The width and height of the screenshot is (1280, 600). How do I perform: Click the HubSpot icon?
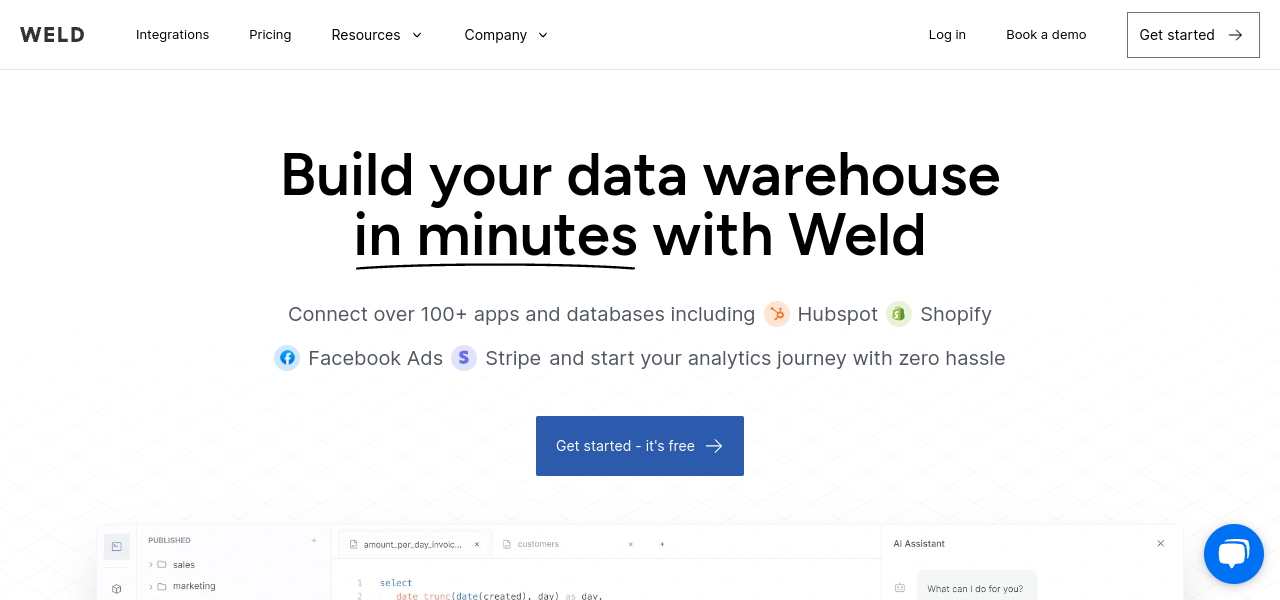tap(777, 314)
